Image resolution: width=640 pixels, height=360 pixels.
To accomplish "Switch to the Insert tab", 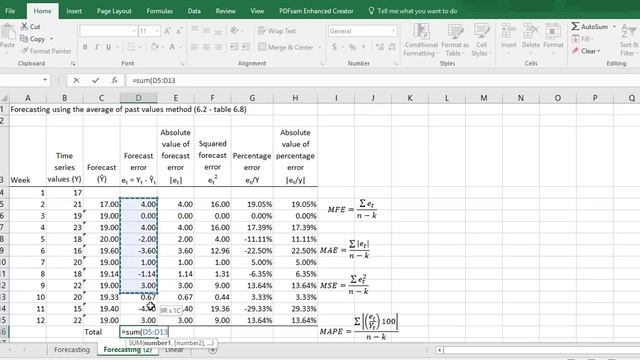I will point(74,11).
